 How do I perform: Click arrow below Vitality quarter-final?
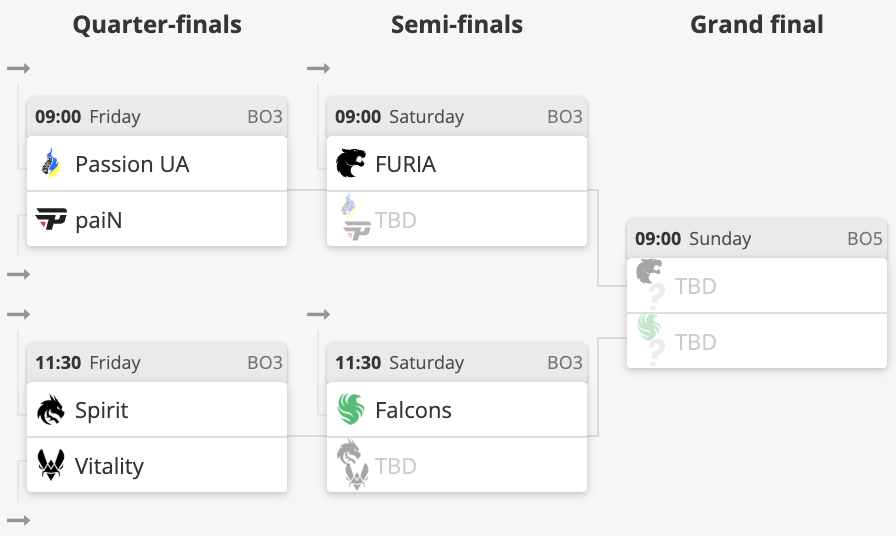point(19,520)
